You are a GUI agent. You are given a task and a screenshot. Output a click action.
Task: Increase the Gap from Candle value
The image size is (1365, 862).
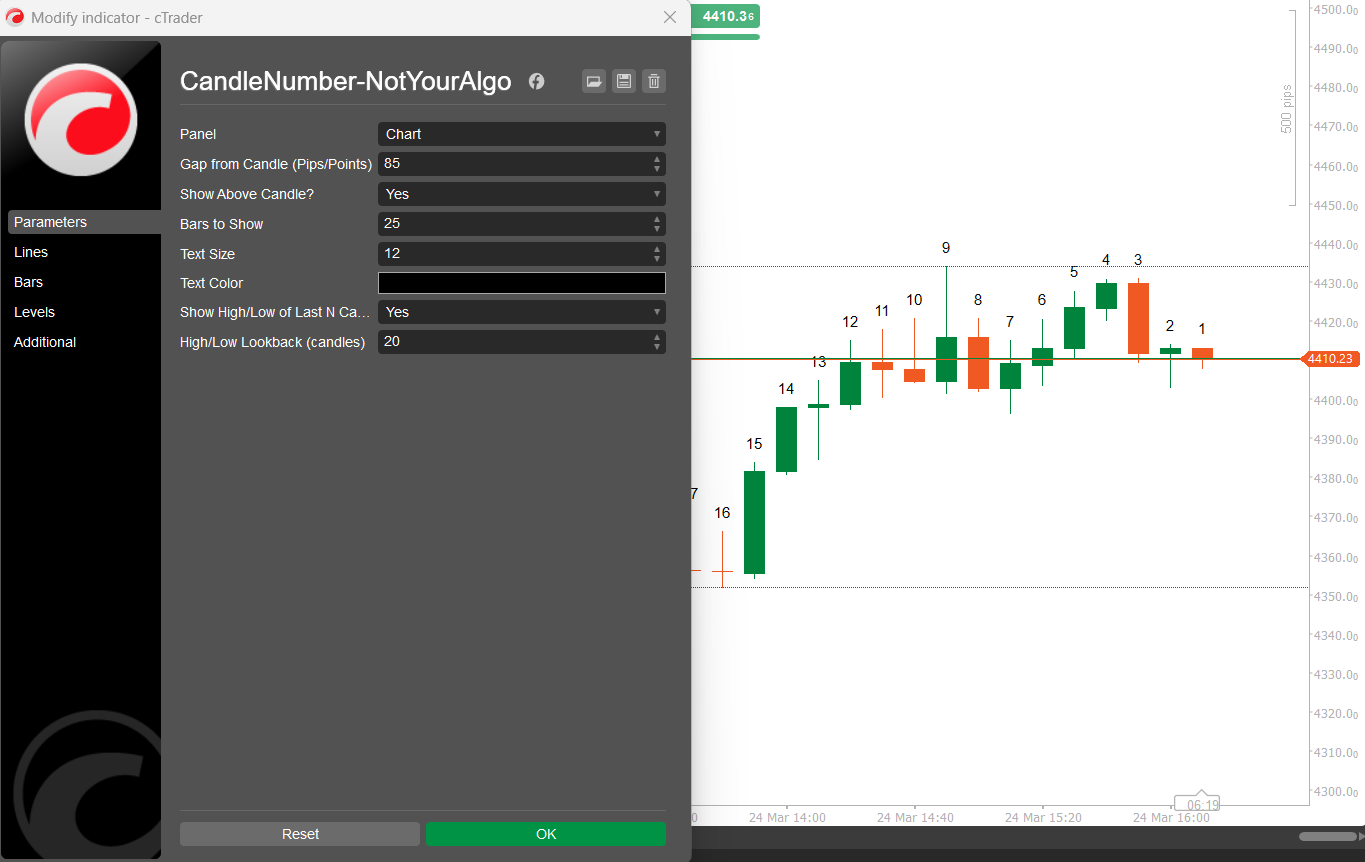(x=657, y=159)
